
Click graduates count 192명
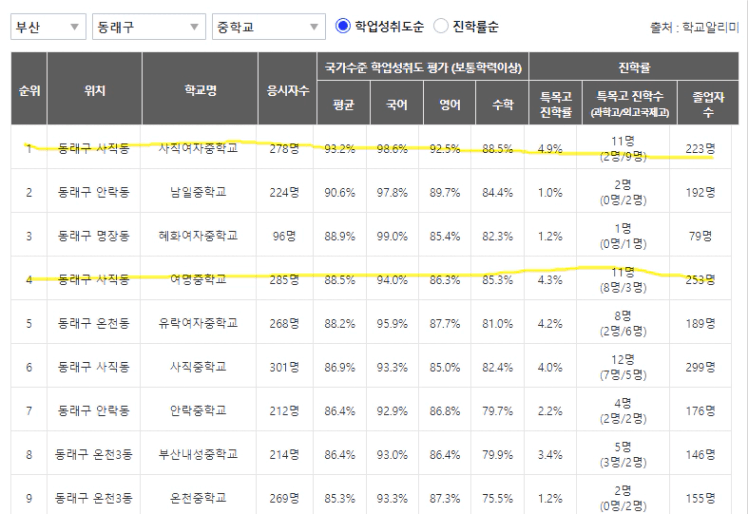pyautogui.click(x=700, y=192)
